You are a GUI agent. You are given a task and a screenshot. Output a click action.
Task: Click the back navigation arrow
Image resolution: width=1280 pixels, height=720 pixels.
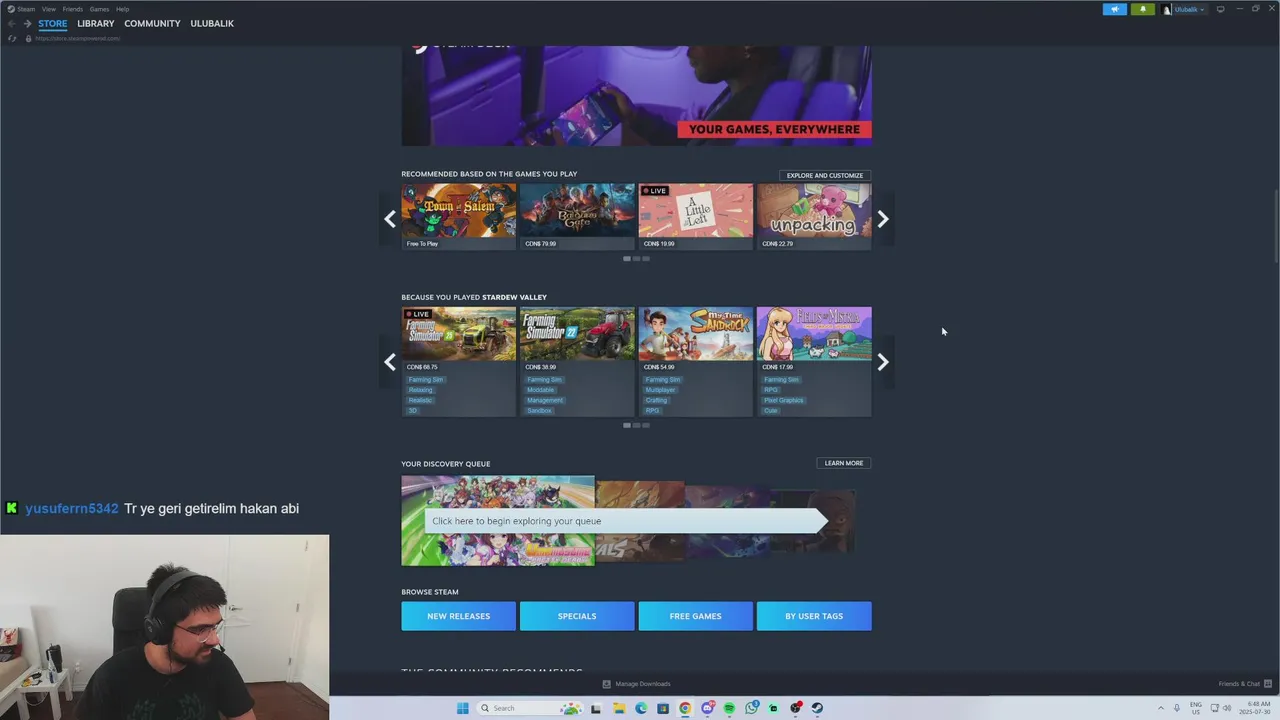(11, 23)
